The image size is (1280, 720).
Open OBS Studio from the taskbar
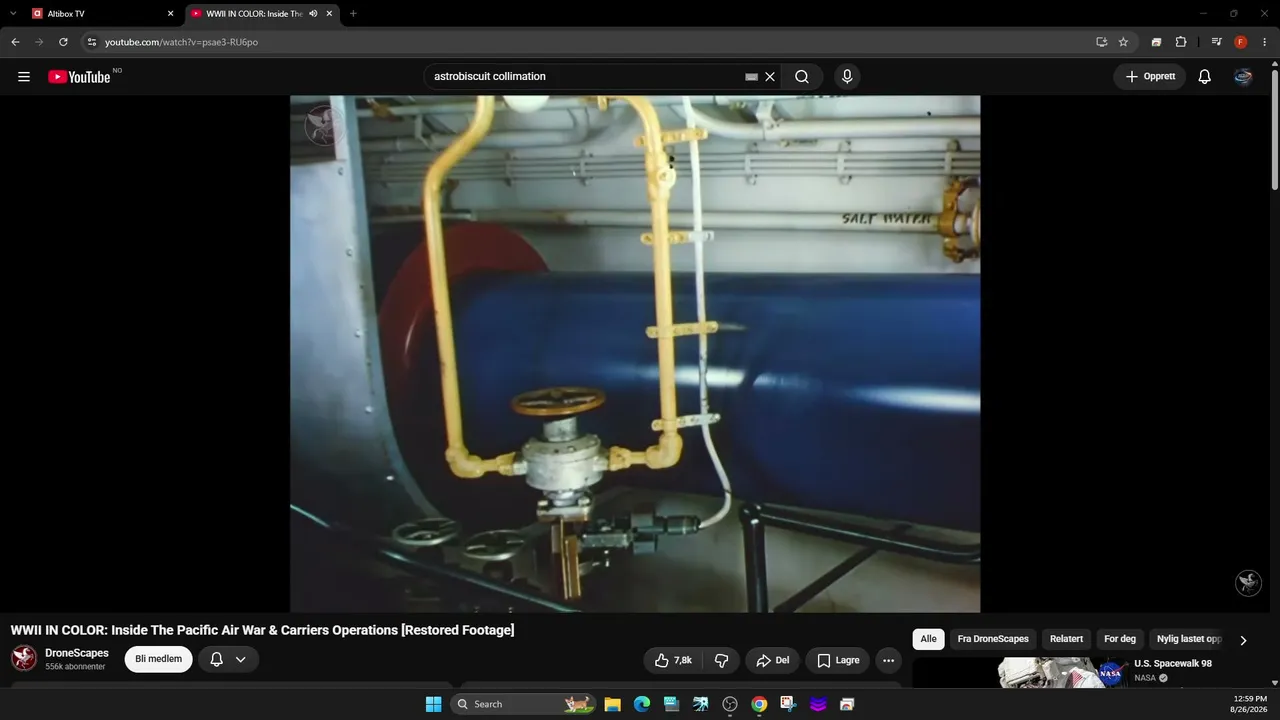[x=730, y=704]
